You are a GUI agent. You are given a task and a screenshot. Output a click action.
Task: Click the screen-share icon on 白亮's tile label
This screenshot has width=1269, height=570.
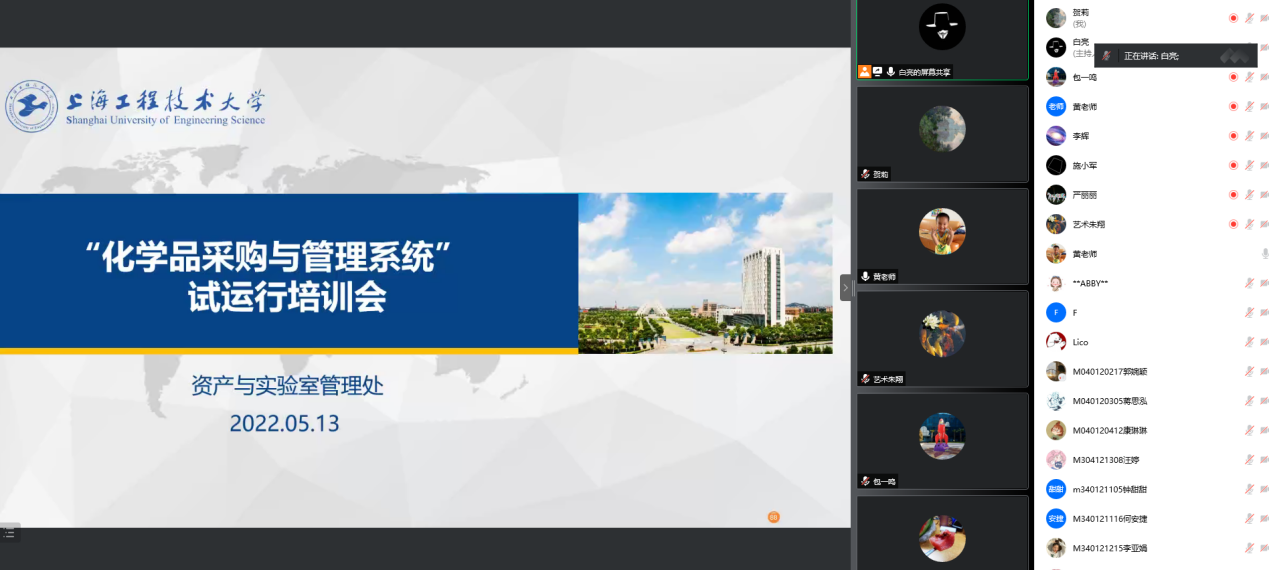point(877,72)
